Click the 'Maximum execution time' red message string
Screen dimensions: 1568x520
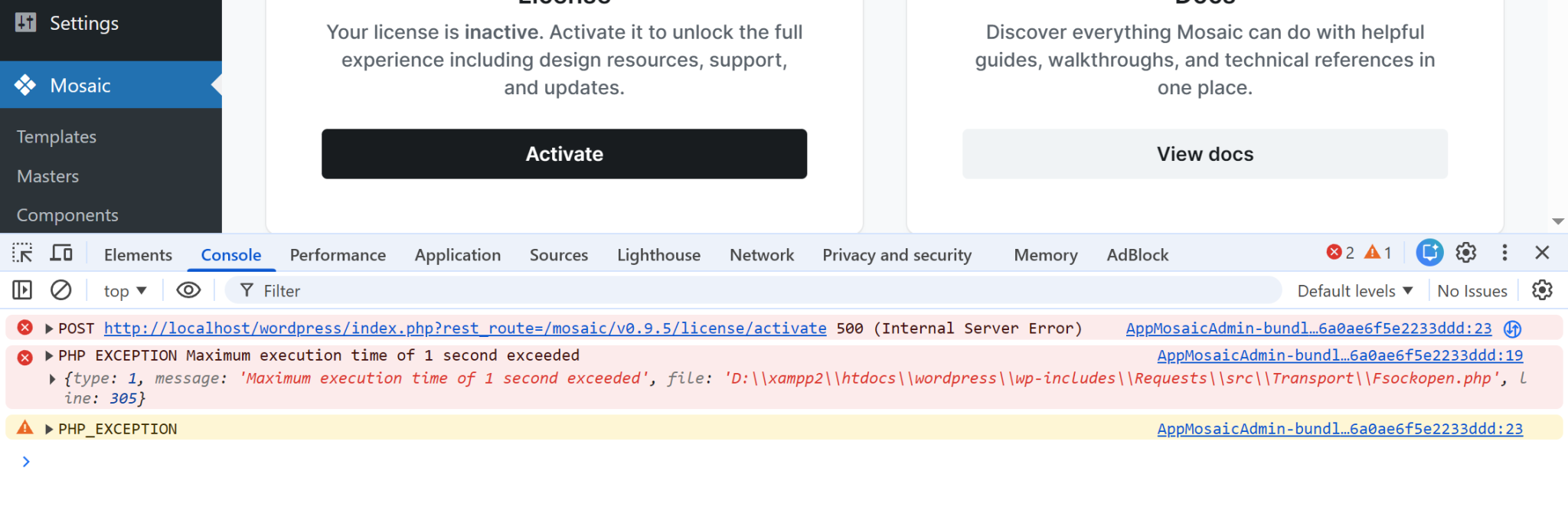(445, 378)
